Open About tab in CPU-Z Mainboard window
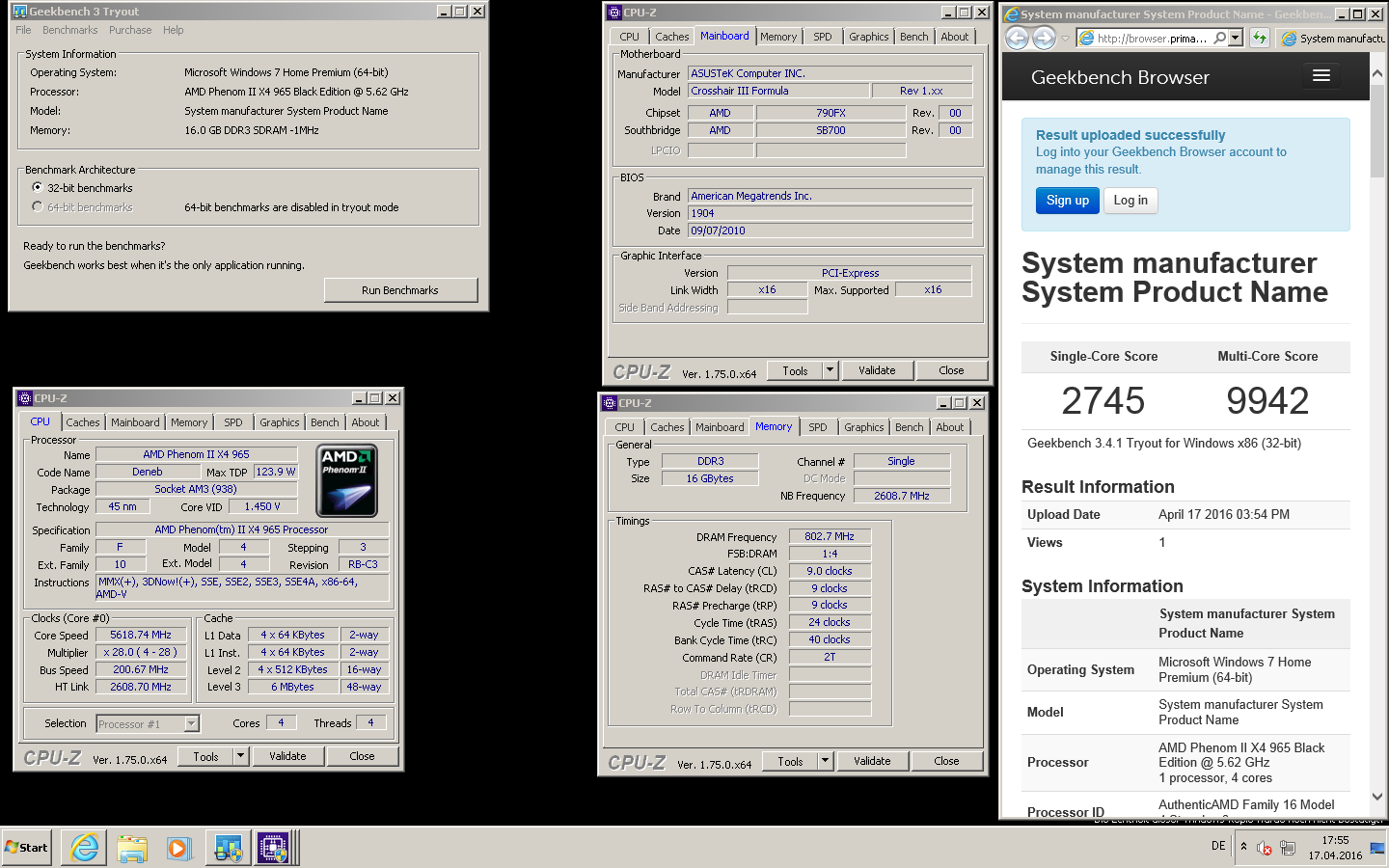 point(954,37)
